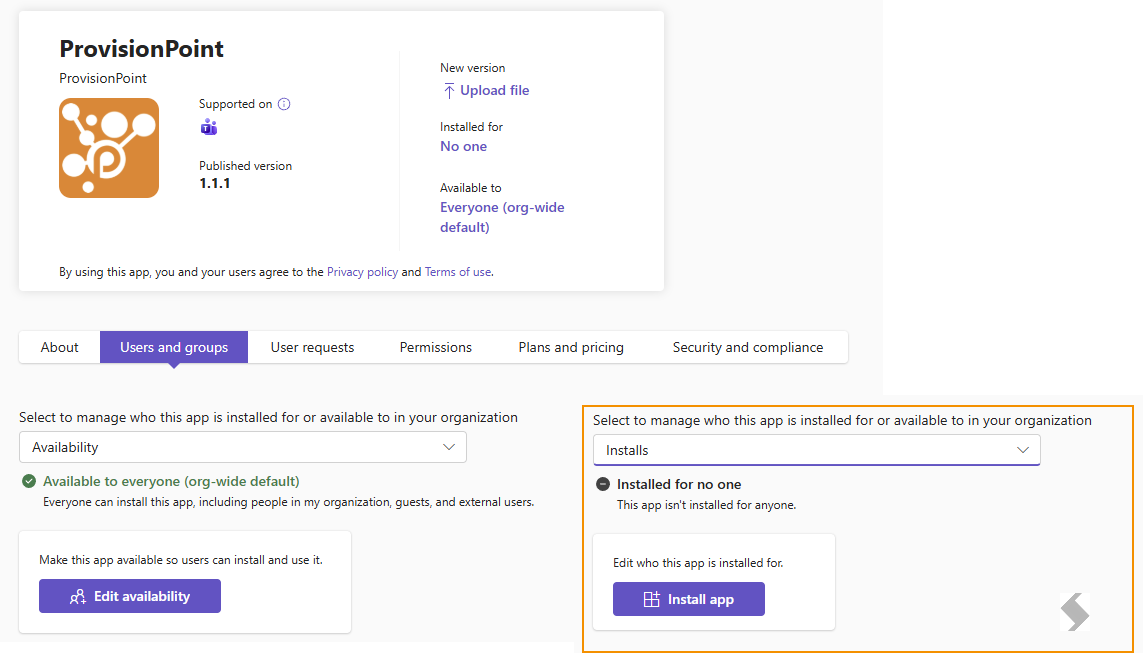Click the ProvisionPoint app title heading

(141, 49)
